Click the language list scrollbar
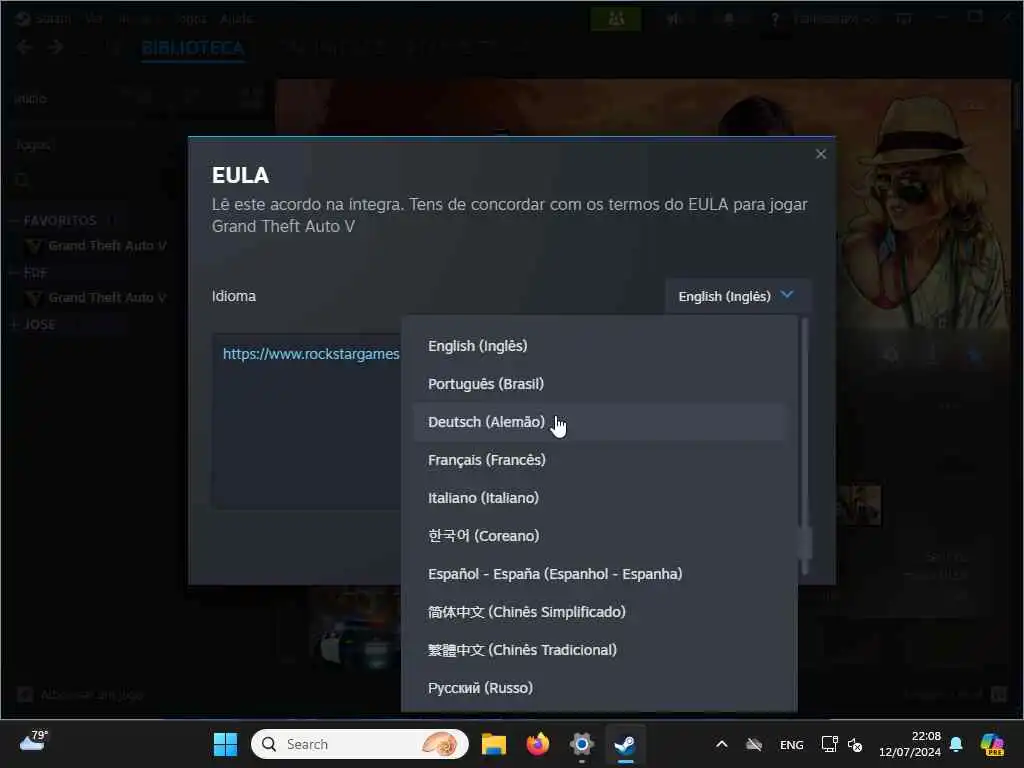The width and height of the screenshot is (1024, 768). tap(805, 445)
